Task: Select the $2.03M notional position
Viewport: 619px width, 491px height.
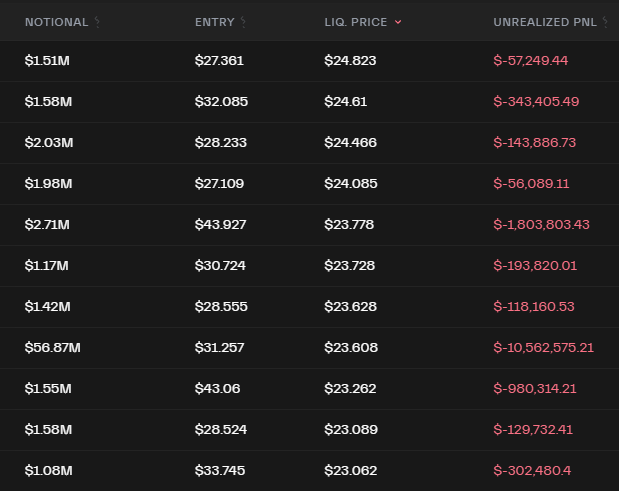Action: 49,142
